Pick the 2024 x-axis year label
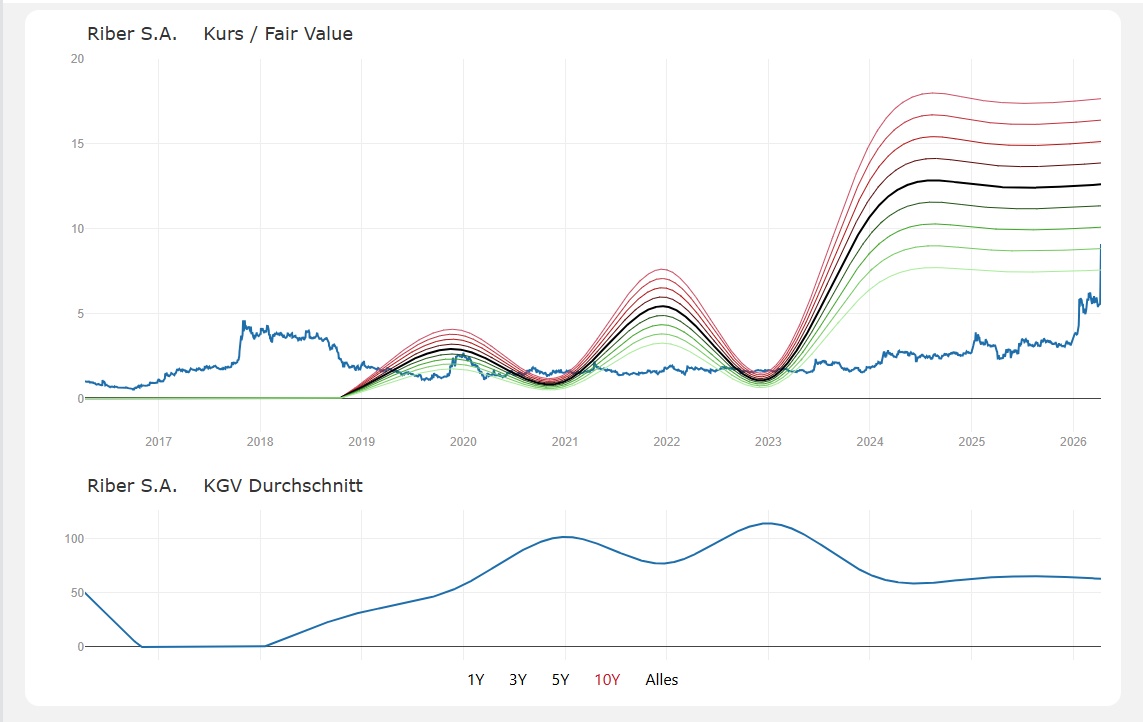 coord(870,441)
